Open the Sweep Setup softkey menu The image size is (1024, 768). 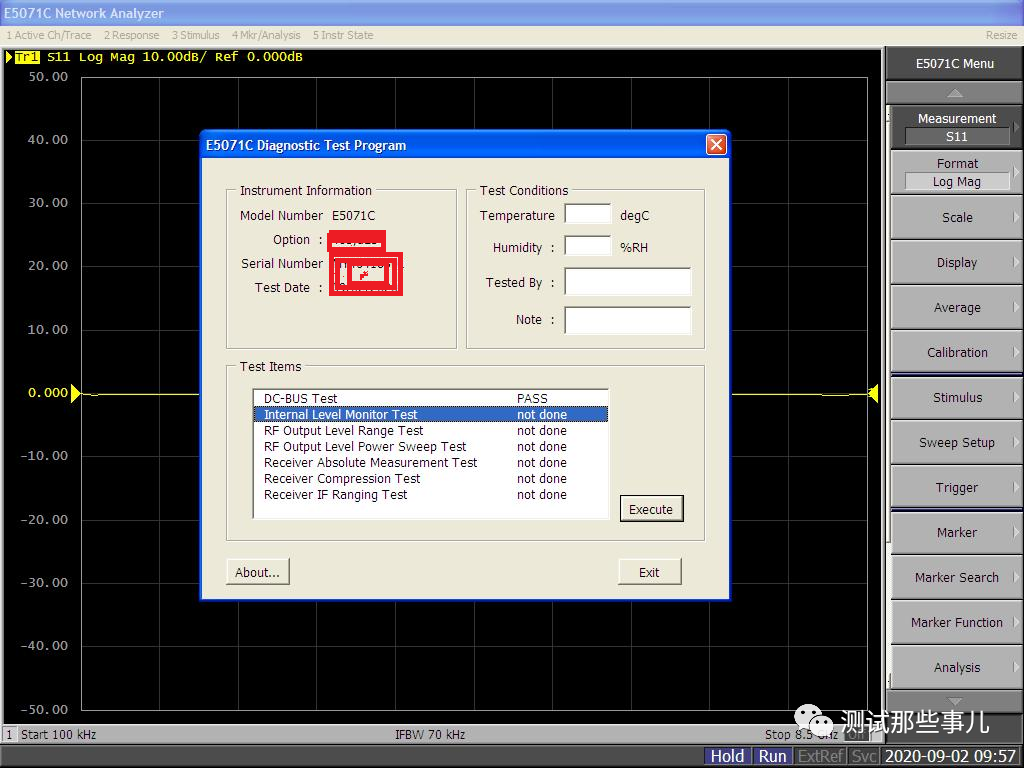point(957,443)
